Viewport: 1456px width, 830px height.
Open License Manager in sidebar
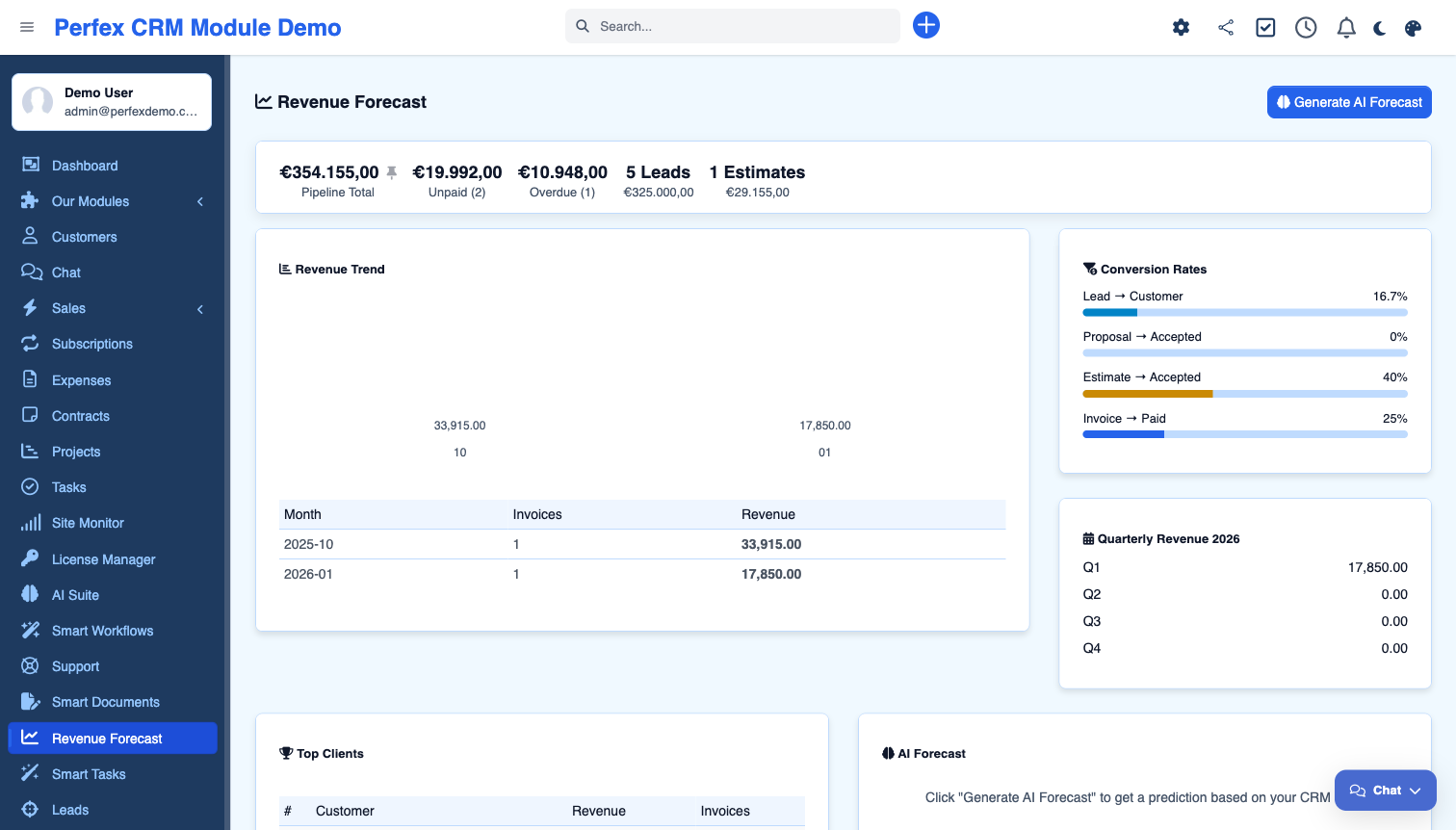[103, 559]
